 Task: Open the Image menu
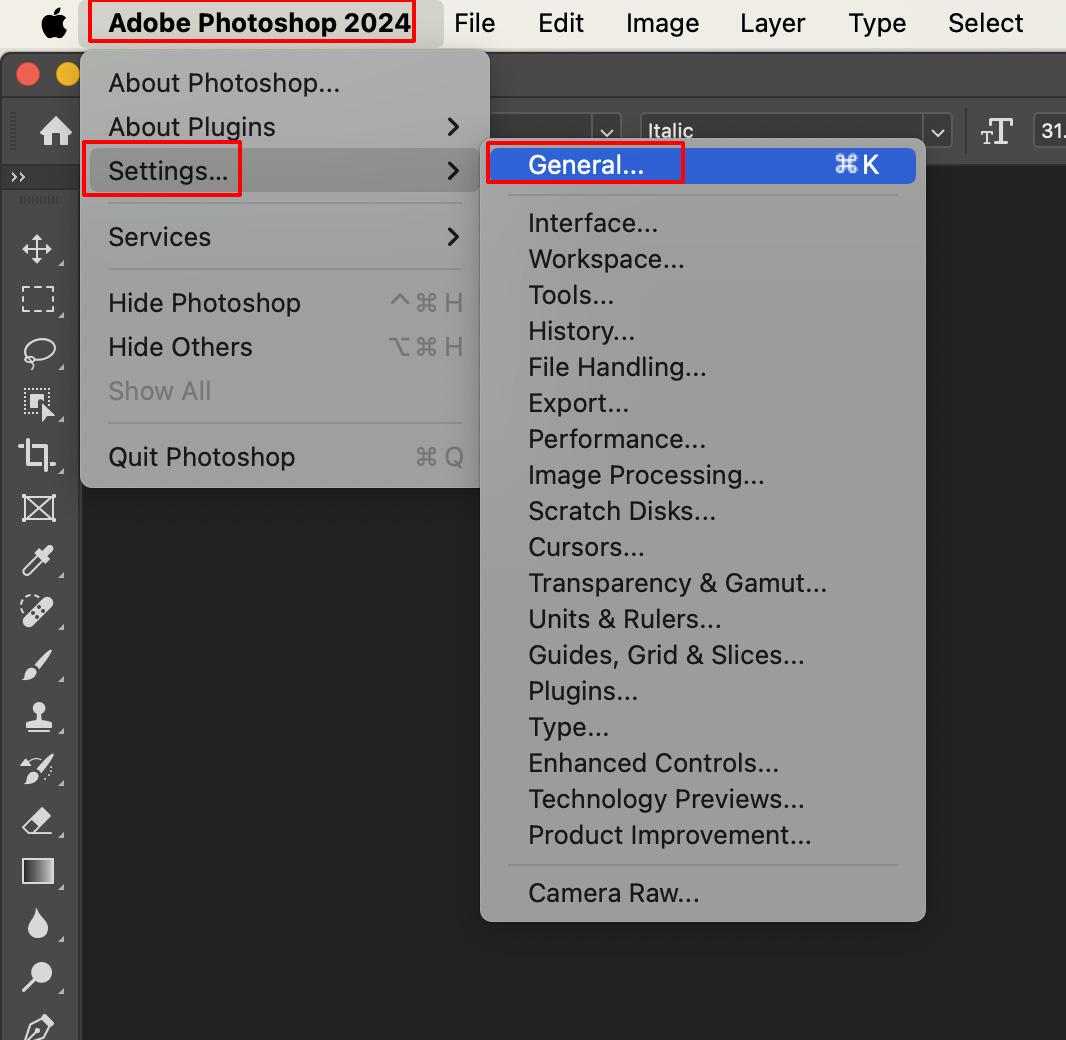click(x=662, y=23)
